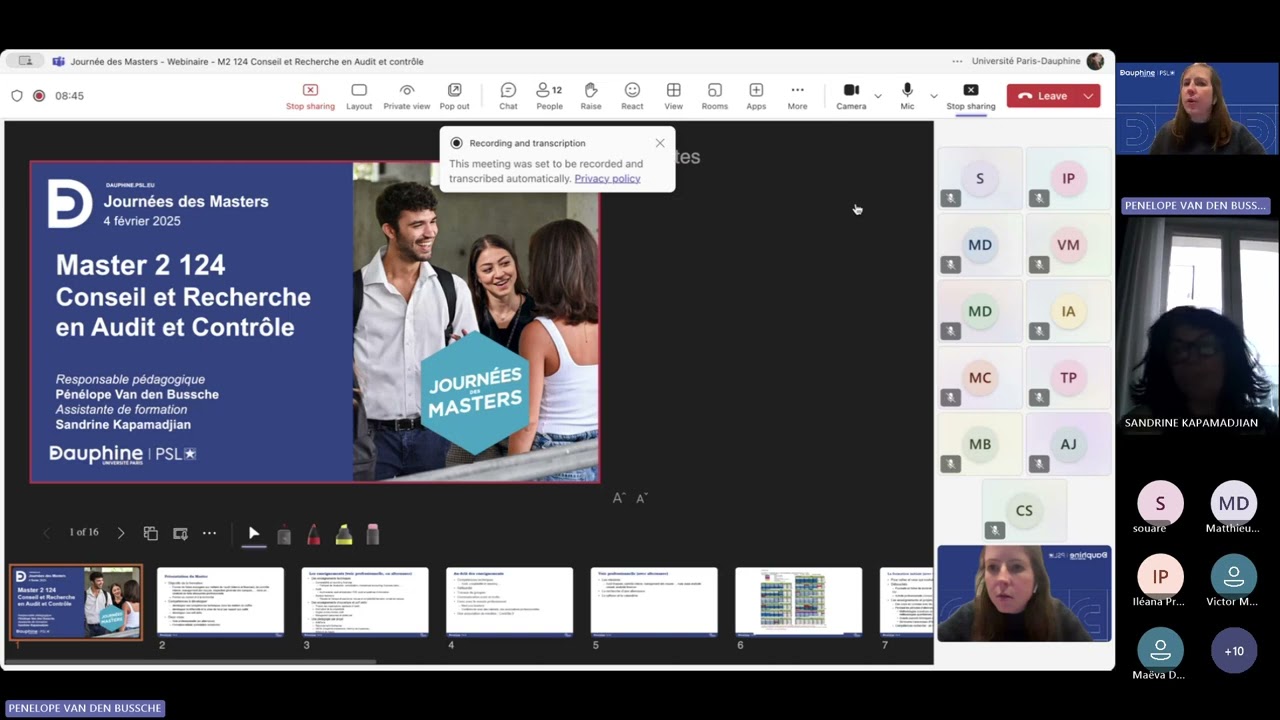Raise your hand in the meeting
1280x720 pixels.
(x=591, y=96)
